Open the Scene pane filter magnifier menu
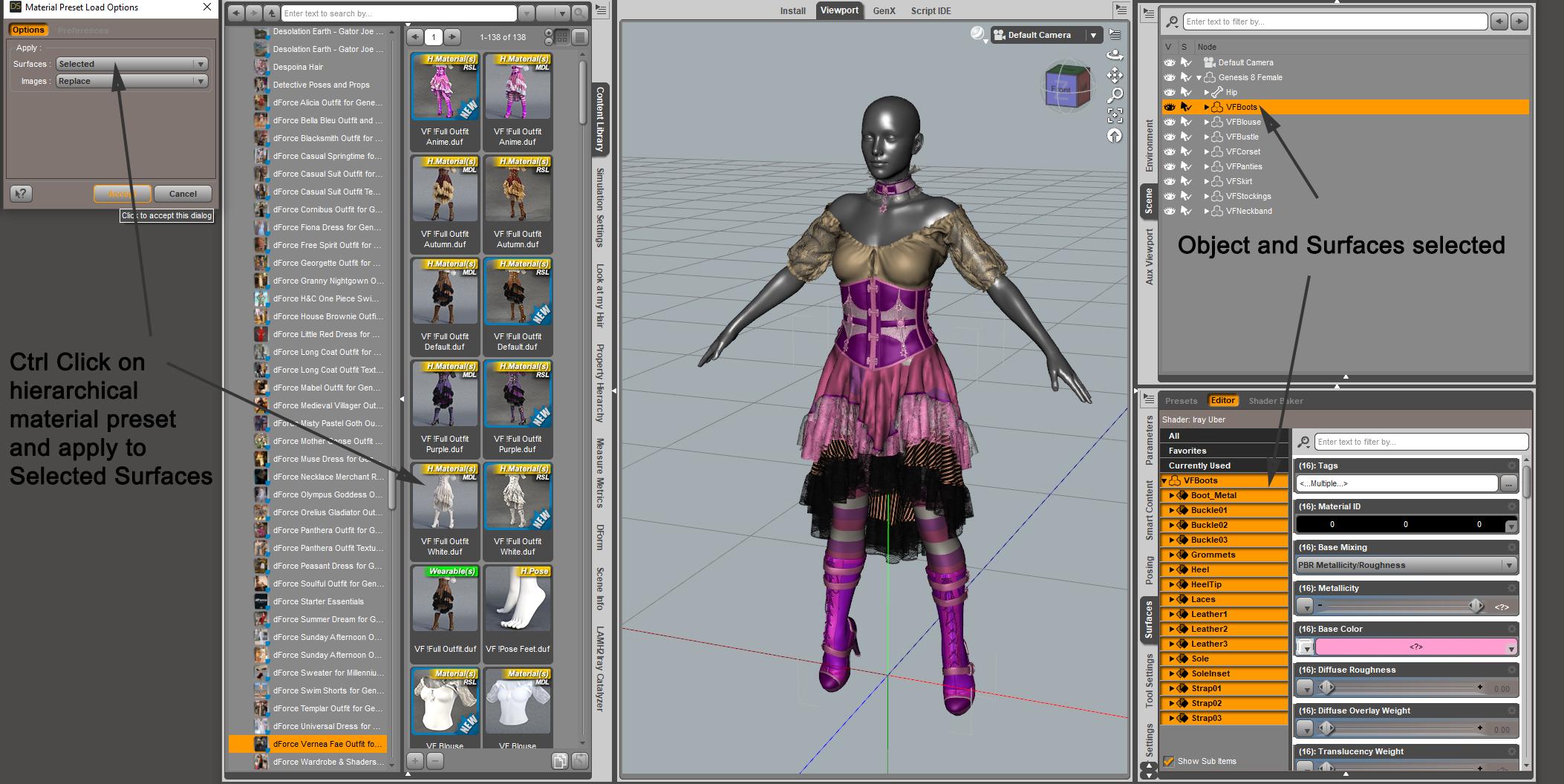 [1173, 22]
